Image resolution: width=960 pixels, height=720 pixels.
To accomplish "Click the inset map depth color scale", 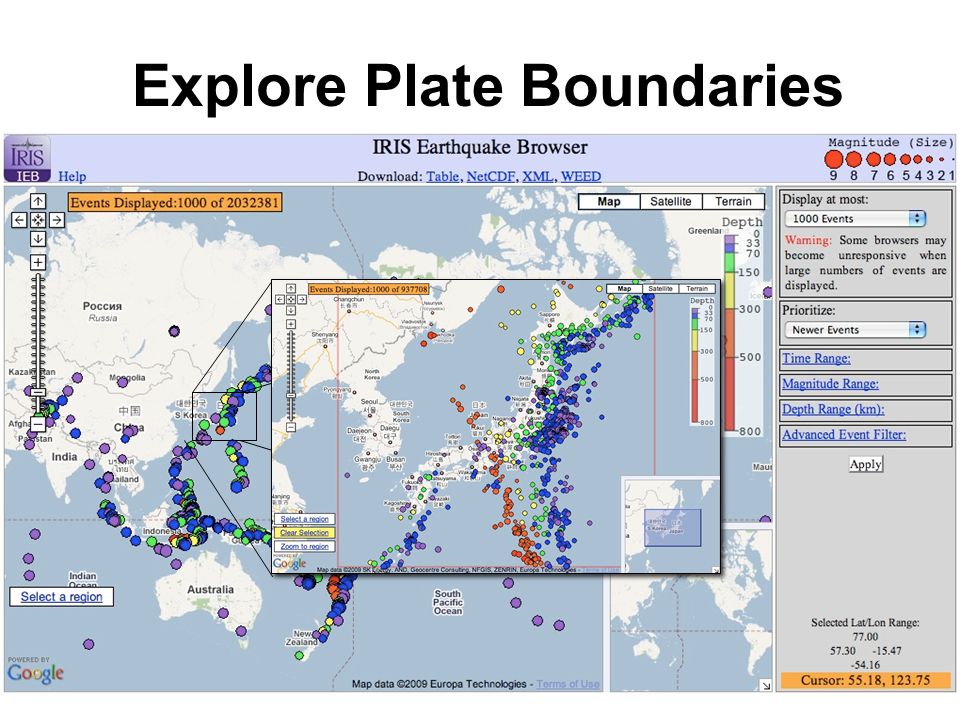I will [696, 366].
